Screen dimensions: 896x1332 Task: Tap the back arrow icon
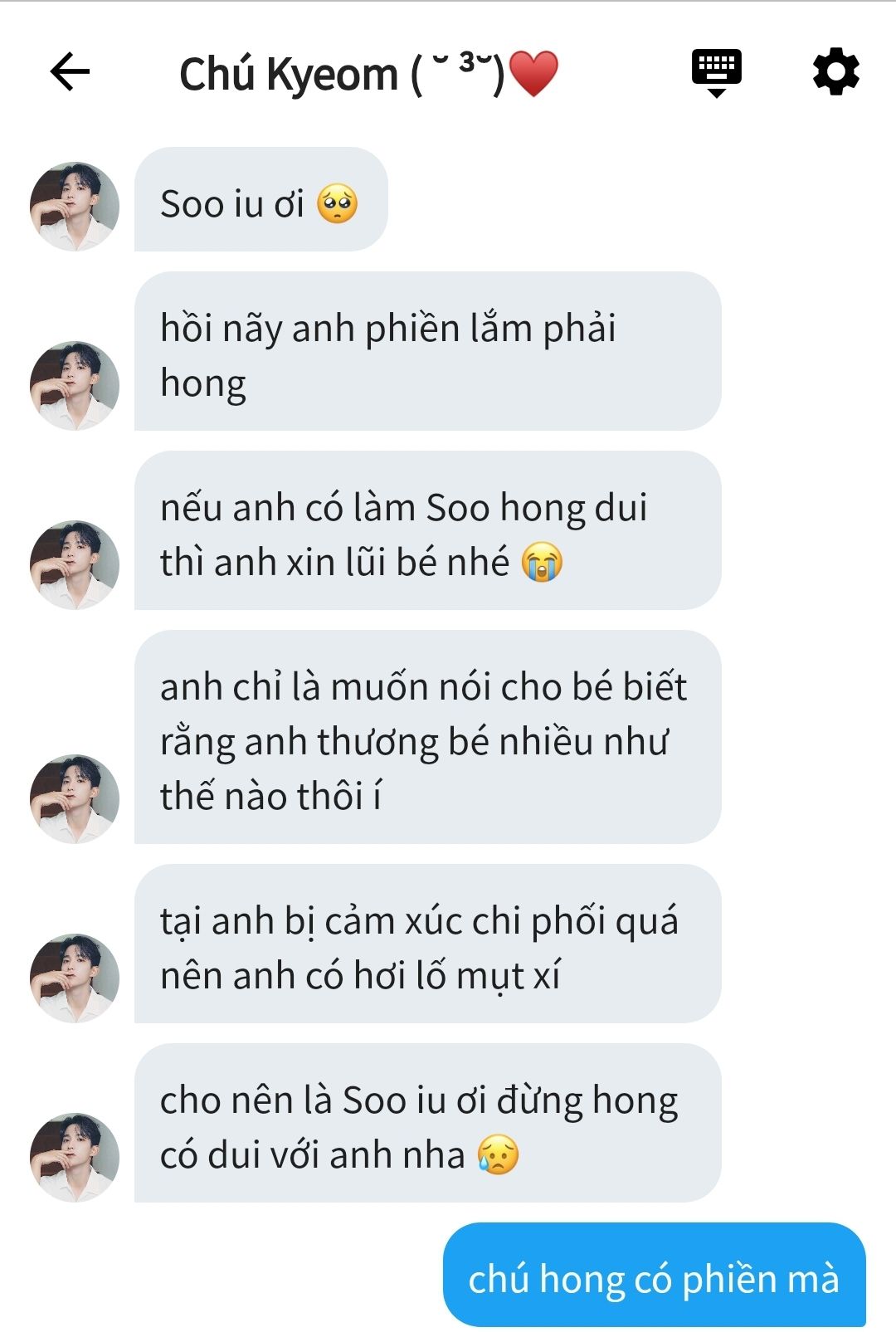click(x=70, y=72)
